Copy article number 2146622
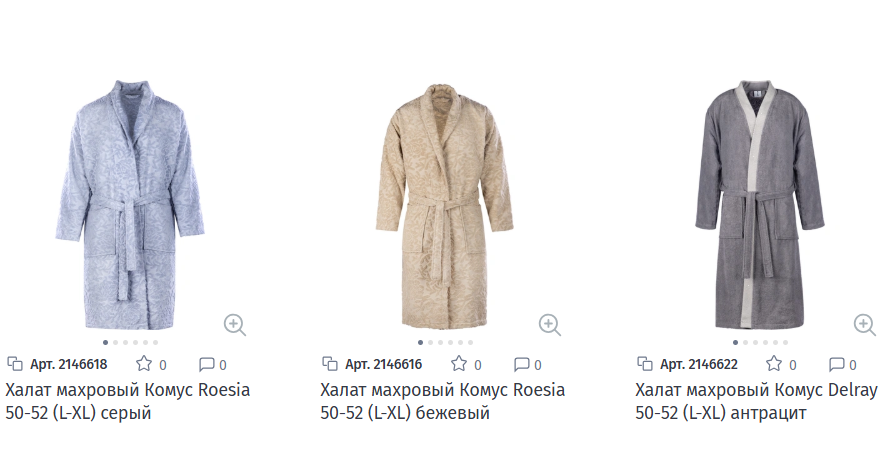Screen dimensions: 889x469 [645, 364]
